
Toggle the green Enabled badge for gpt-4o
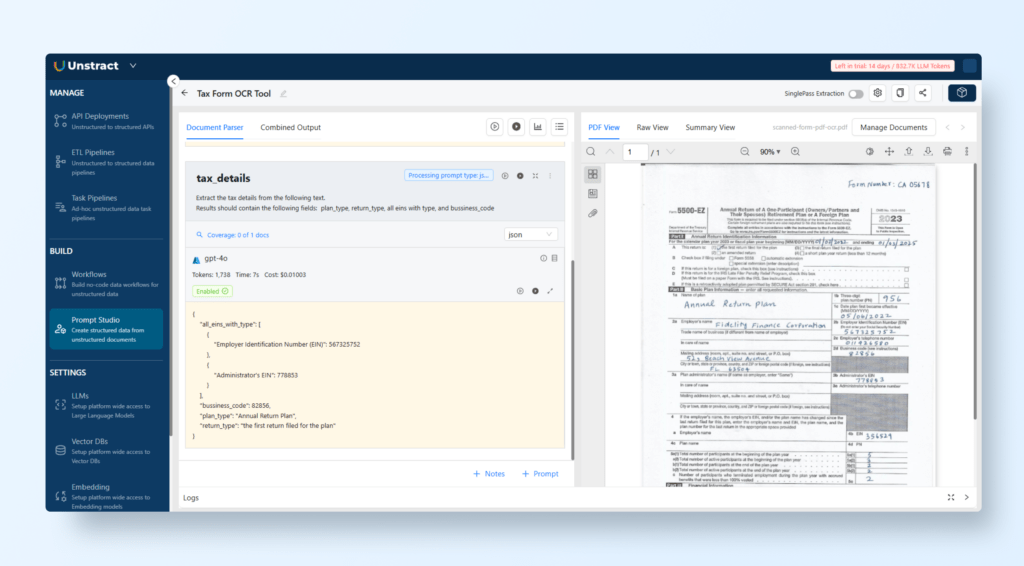tap(212, 291)
